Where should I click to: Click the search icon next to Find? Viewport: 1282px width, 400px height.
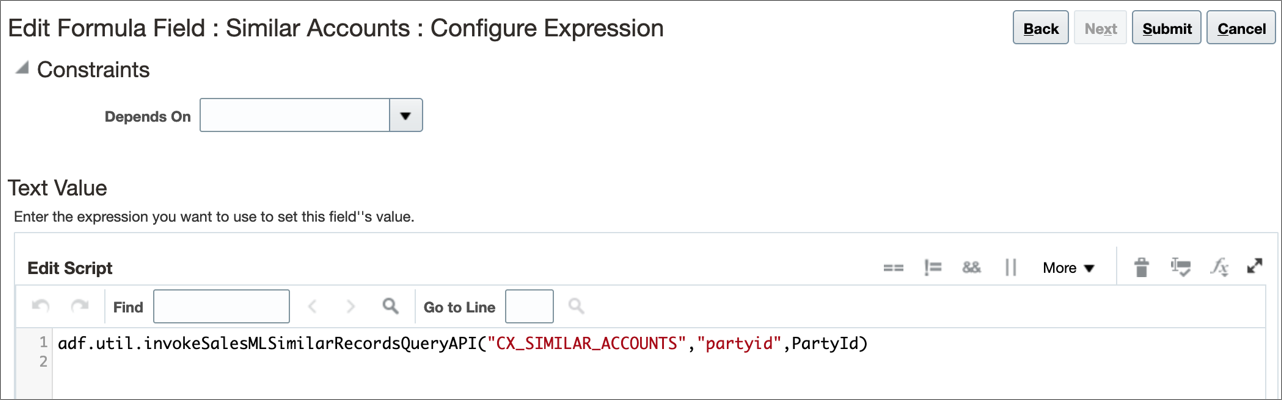(x=390, y=306)
